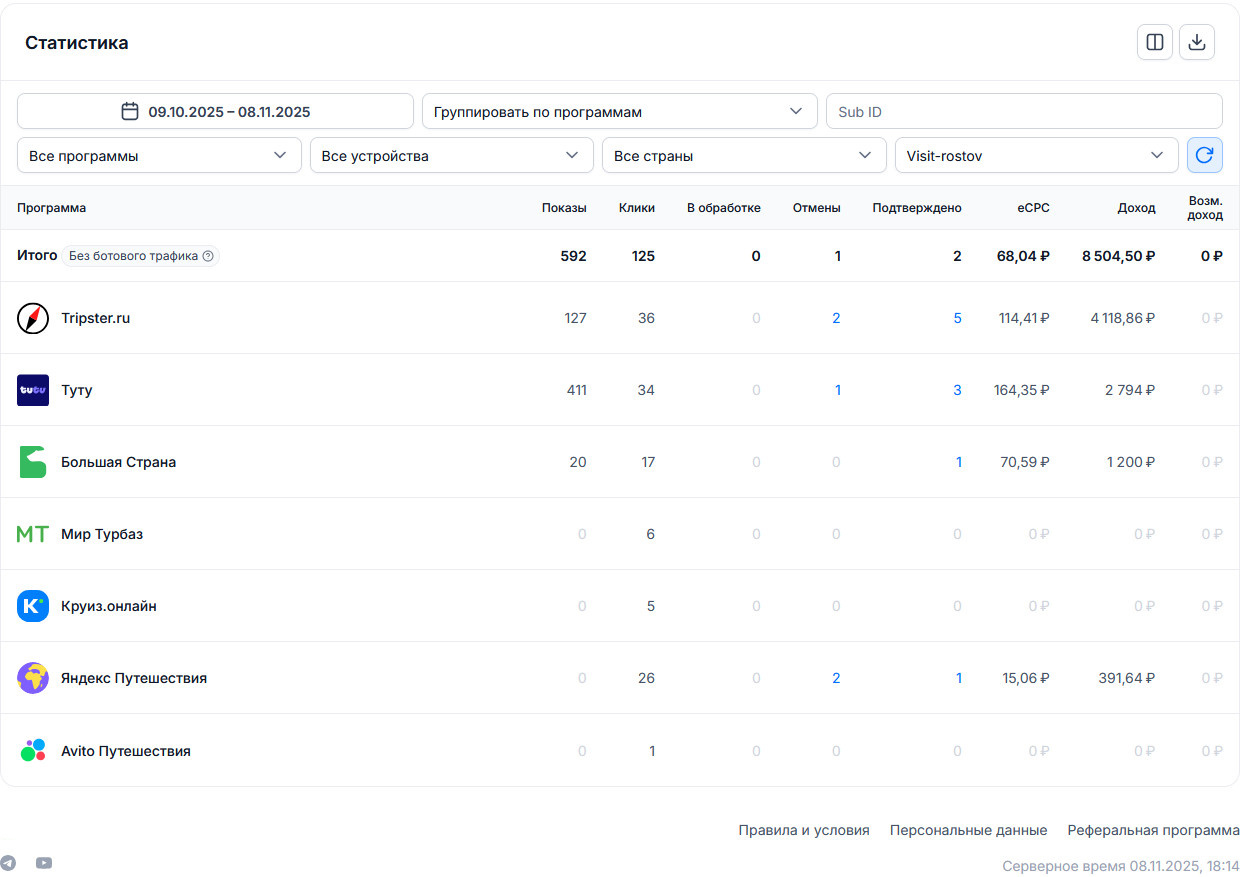The width and height of the screenshot is (1253, 877).
Task: Click the Туту program logo
Action: click(x=33, y=390)
